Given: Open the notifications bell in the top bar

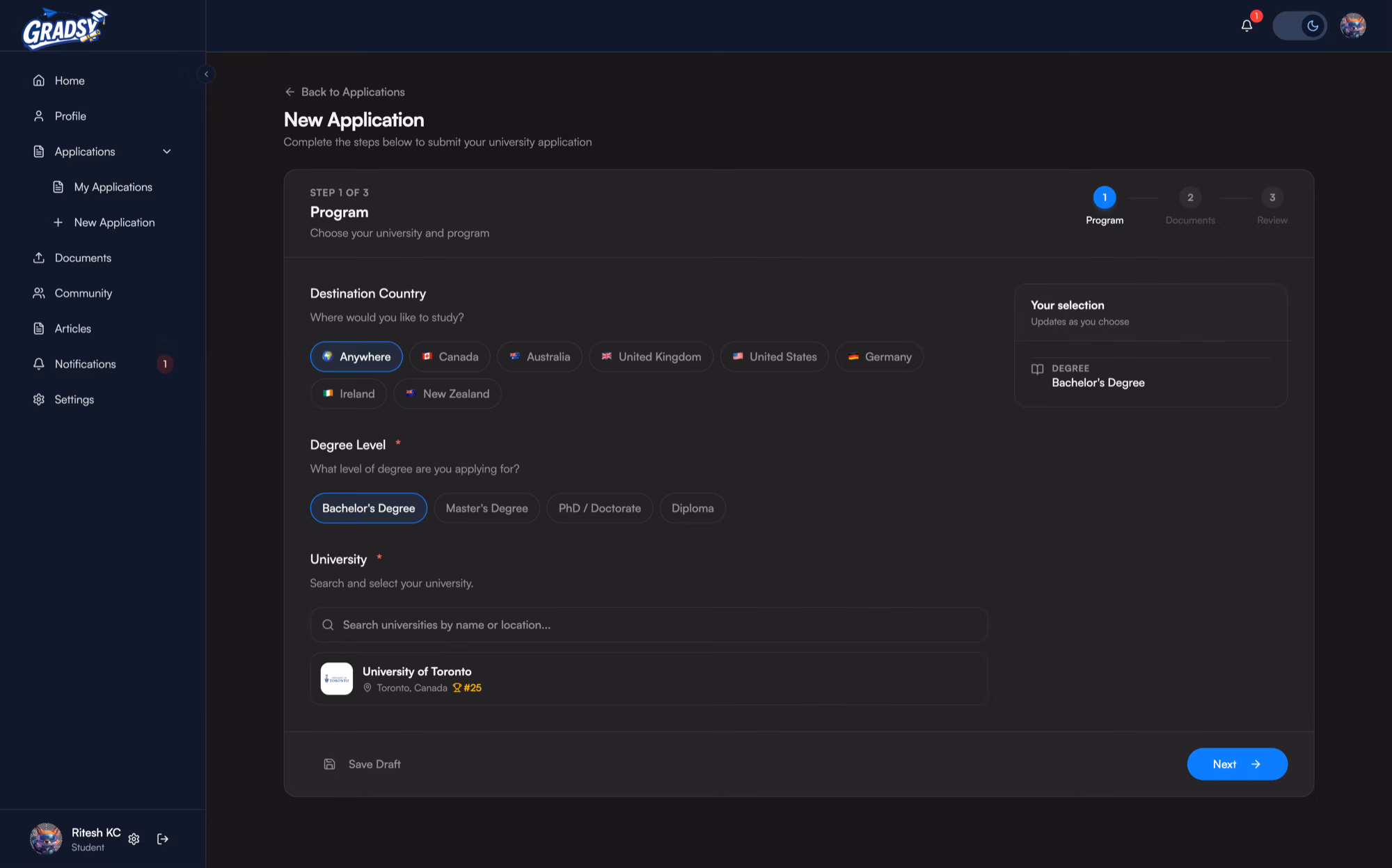Looking at the screenshot, I should point(1247,26).
